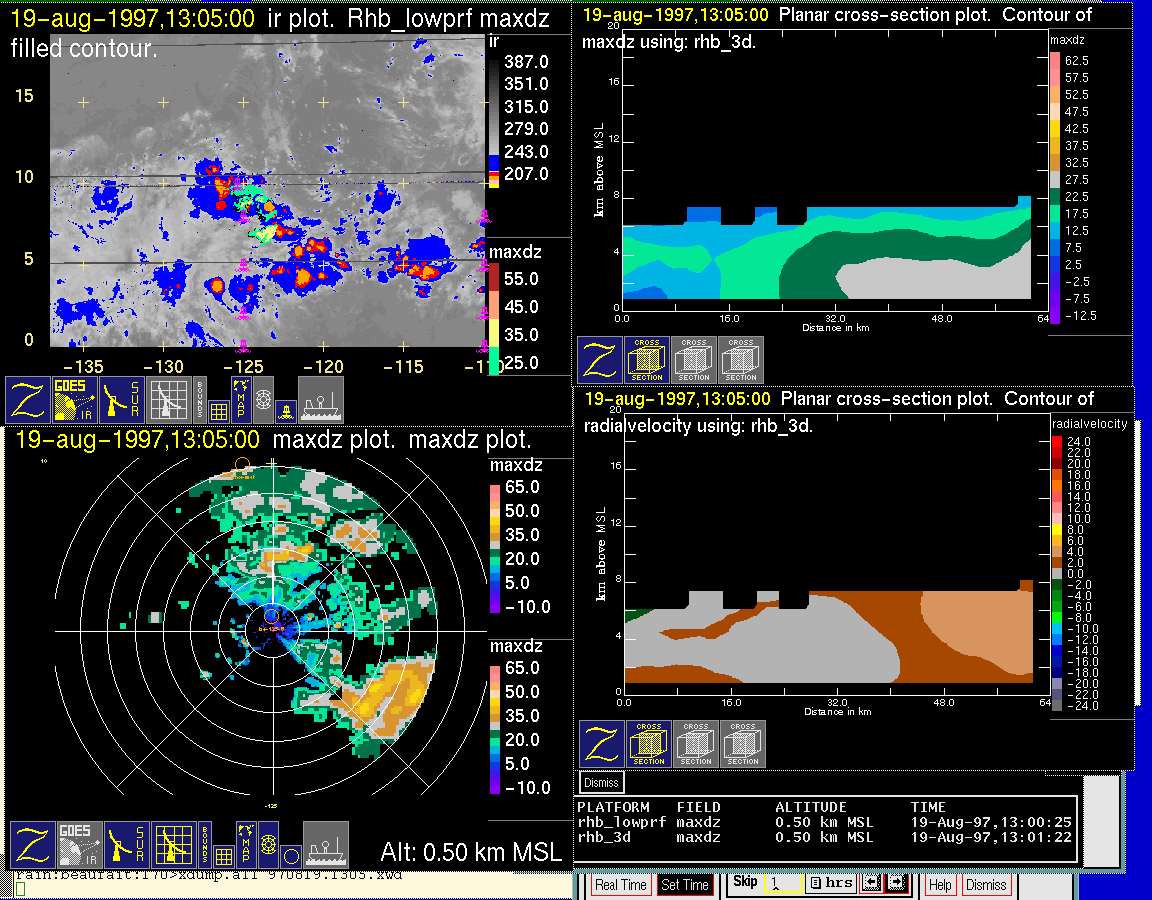Screen dimensions: 1152x900
Task: Click the GOES IR satellite icon in top toolbar
Action: coord(74,399)
